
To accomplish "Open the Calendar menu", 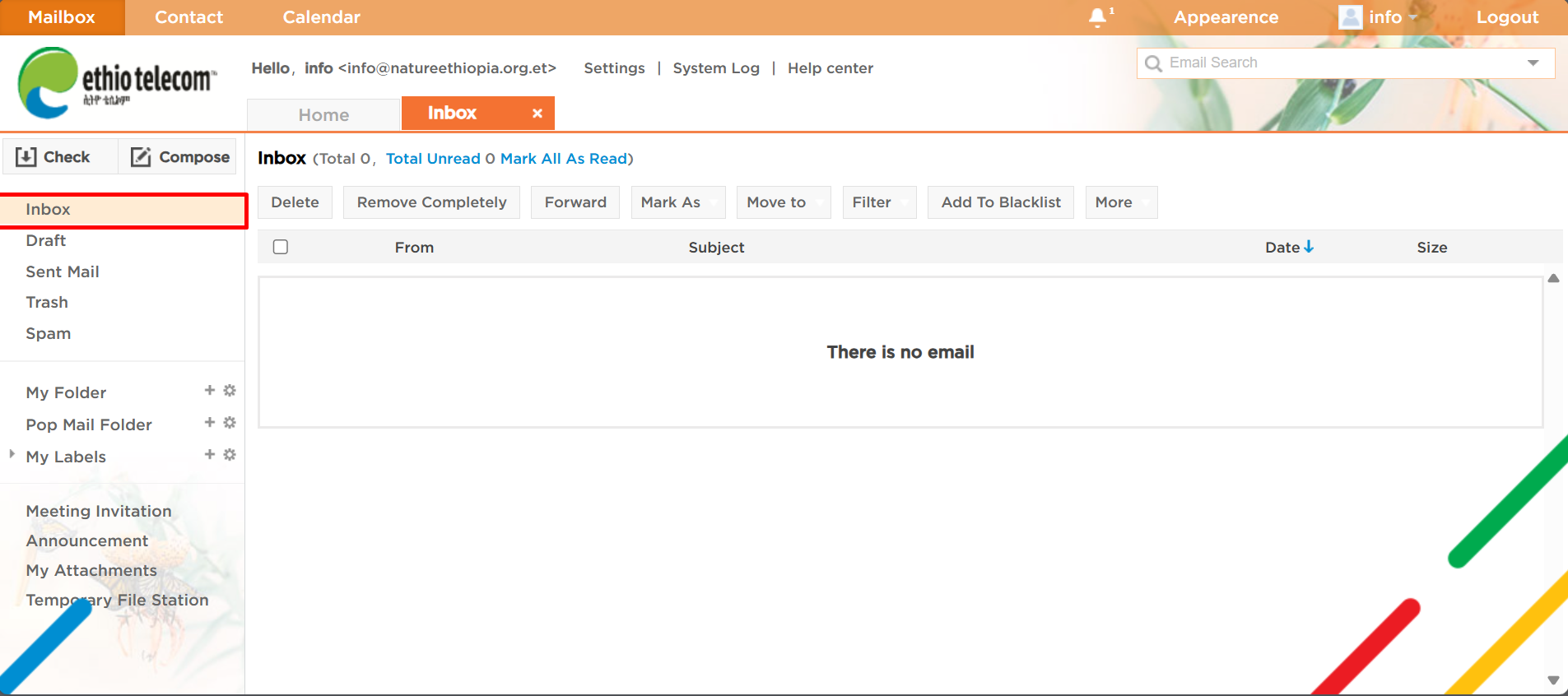I will (x=321, y=17).
